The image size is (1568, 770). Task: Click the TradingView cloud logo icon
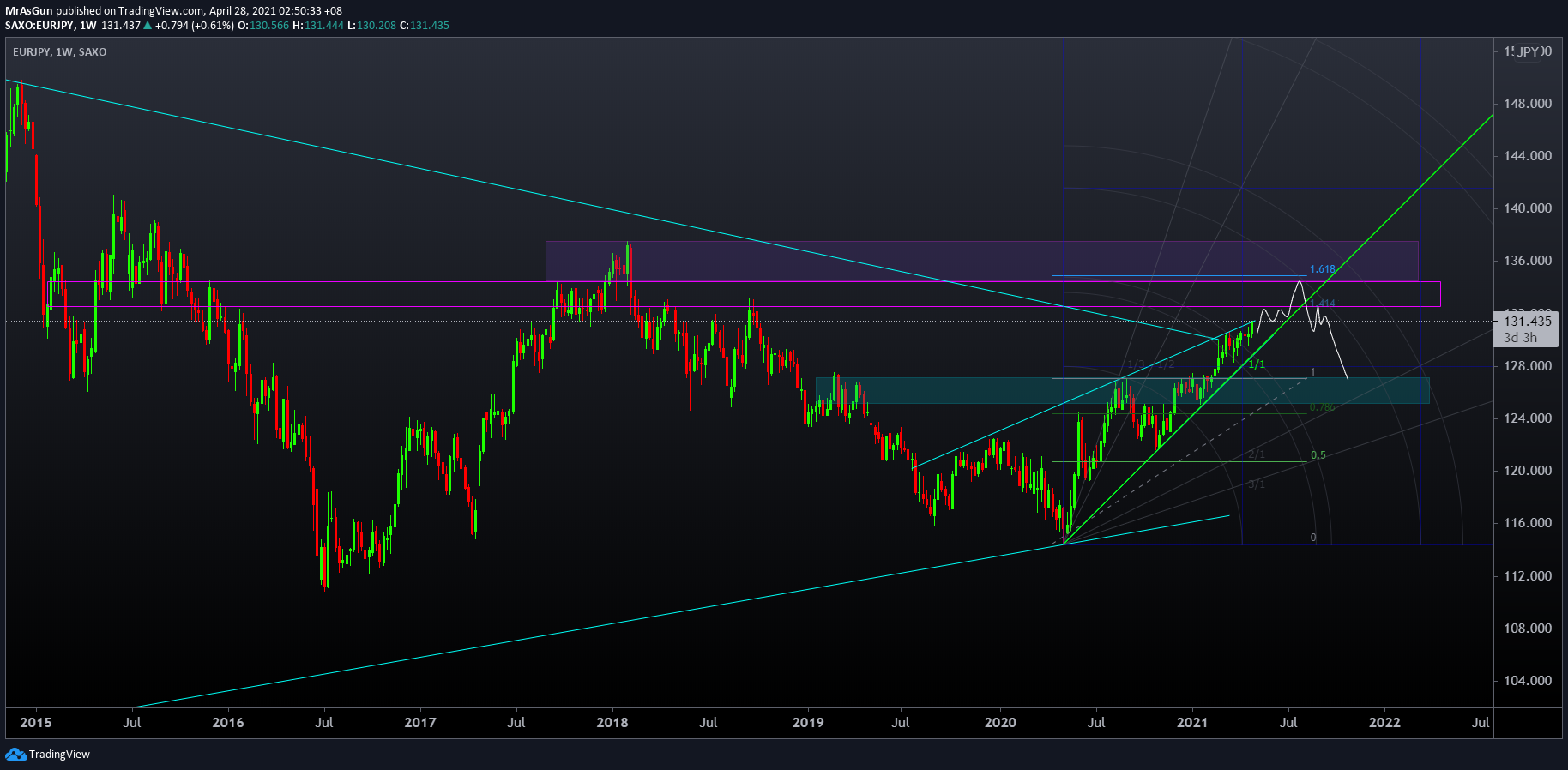[15, 755]
